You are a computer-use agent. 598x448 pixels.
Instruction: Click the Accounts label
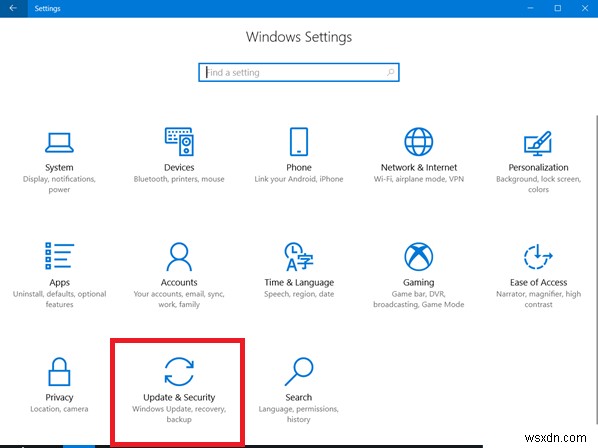[179, 283]
